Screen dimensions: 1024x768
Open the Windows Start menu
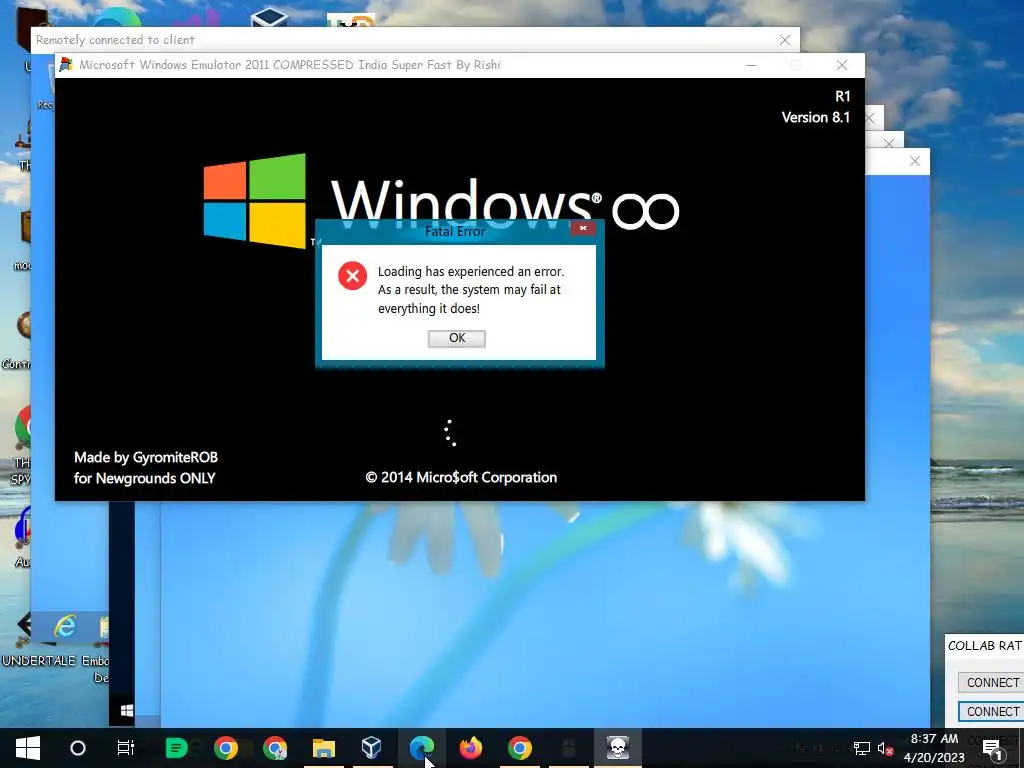pyautogui.click(x=27, y=748)
